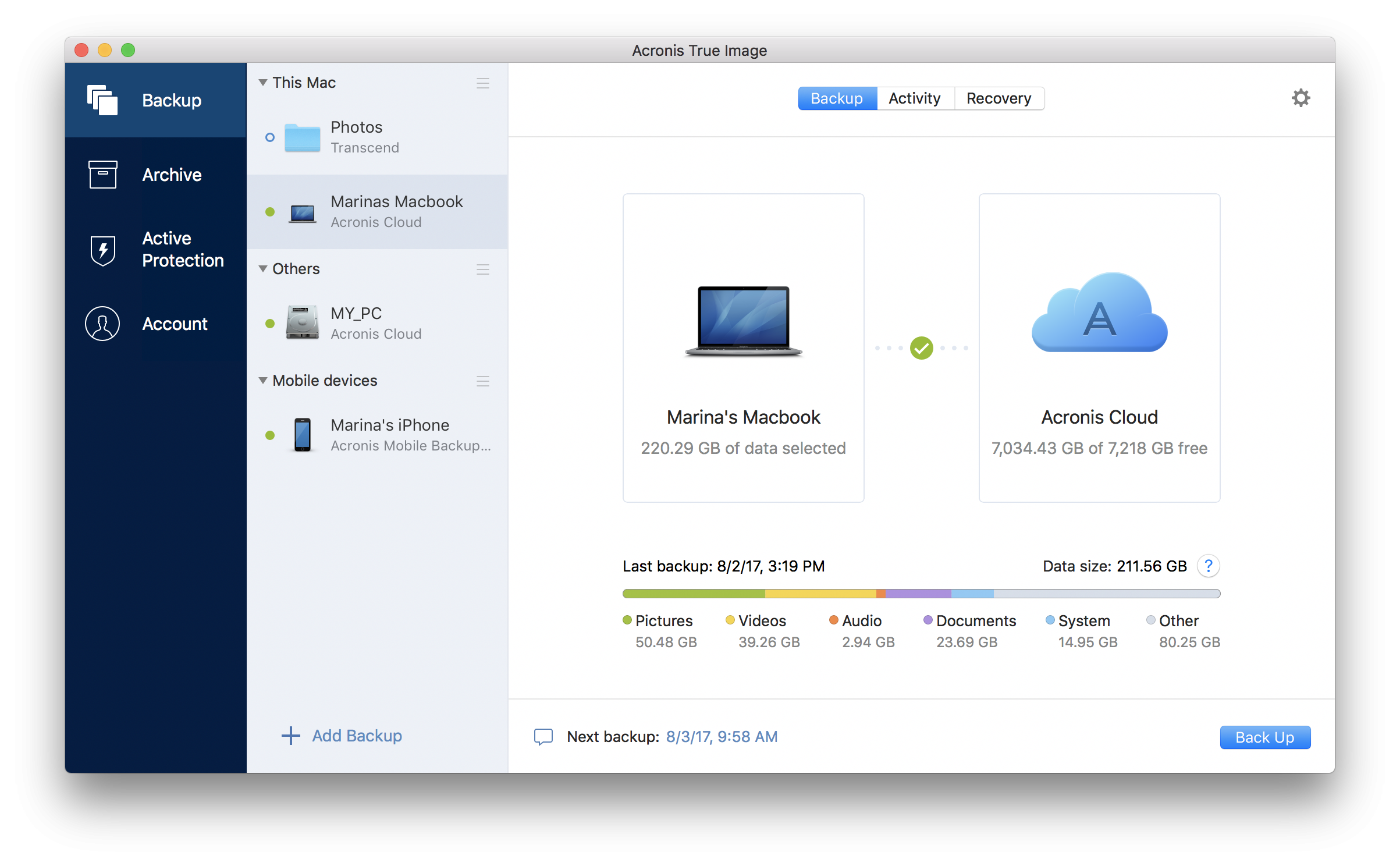Screen dimensions: 1400x866
Task: Collapse the This Mac group
Action: [263, 83]
